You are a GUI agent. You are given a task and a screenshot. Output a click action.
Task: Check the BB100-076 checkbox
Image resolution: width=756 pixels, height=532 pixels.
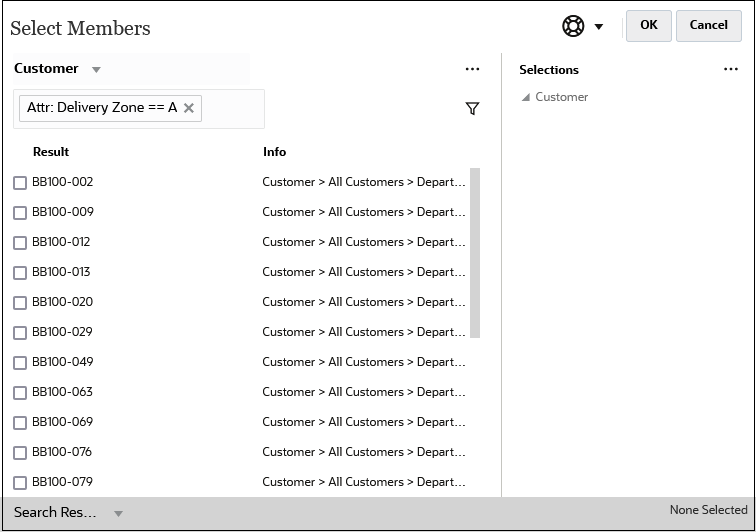pyautogui.click(x=20, y=452)
